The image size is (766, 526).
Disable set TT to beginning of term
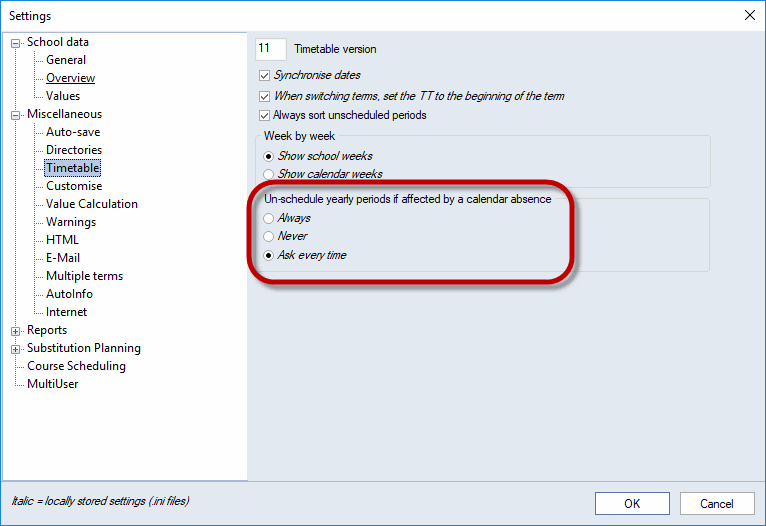click(x=264, y=96)
